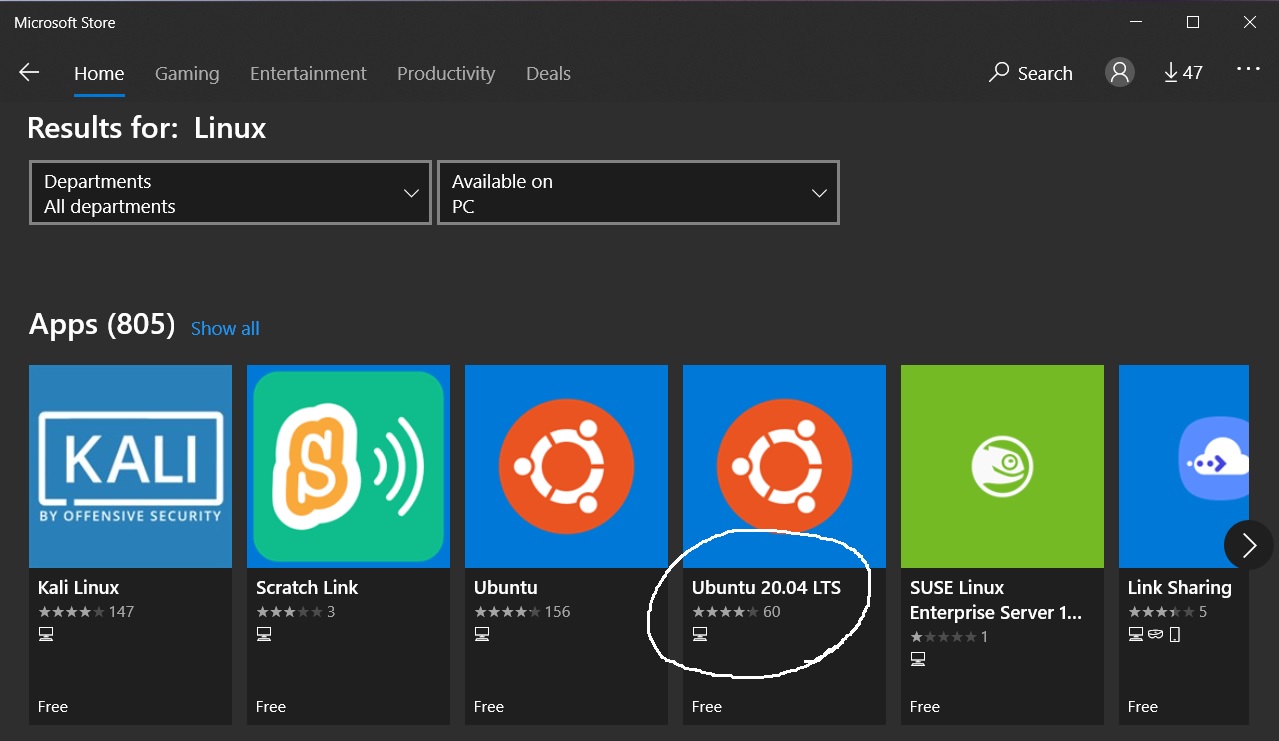Click the SUSE Linux Enterprise Server title
The height and width of the screenshot is (741, 1279).
click(x=996, y=600)
